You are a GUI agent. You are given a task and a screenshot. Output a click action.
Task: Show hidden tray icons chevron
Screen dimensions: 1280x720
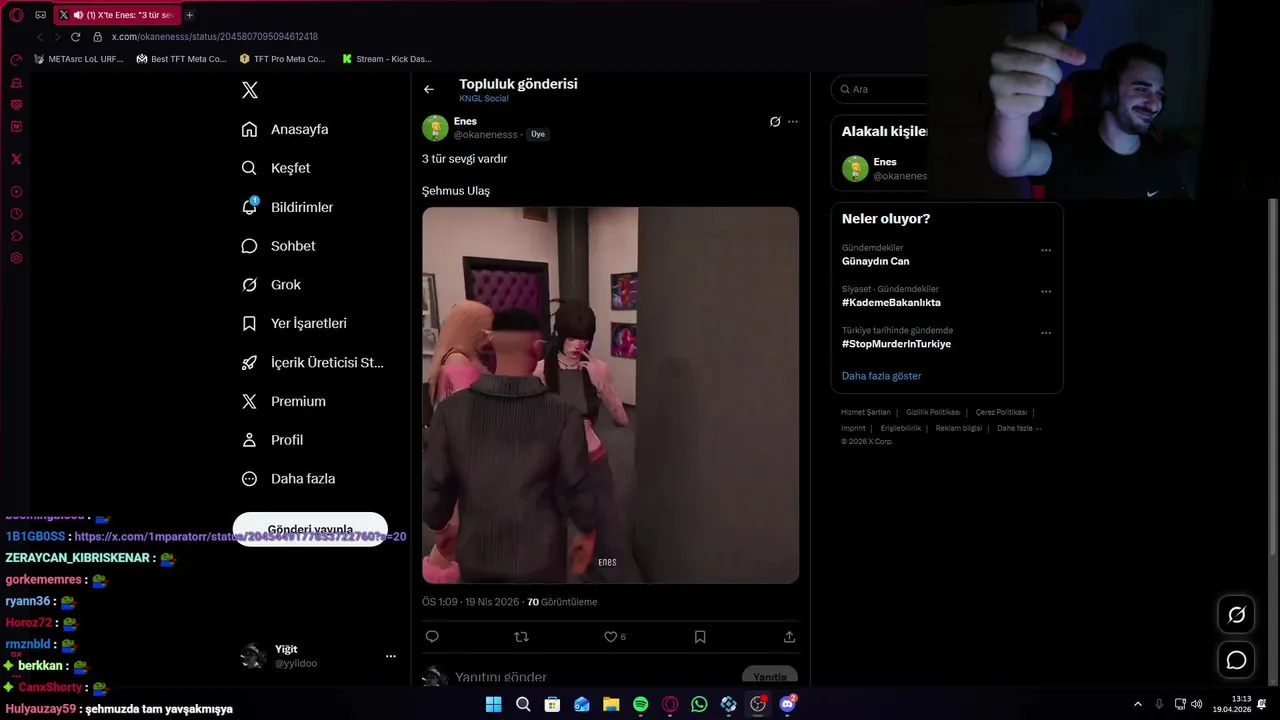pos(1137,704)
